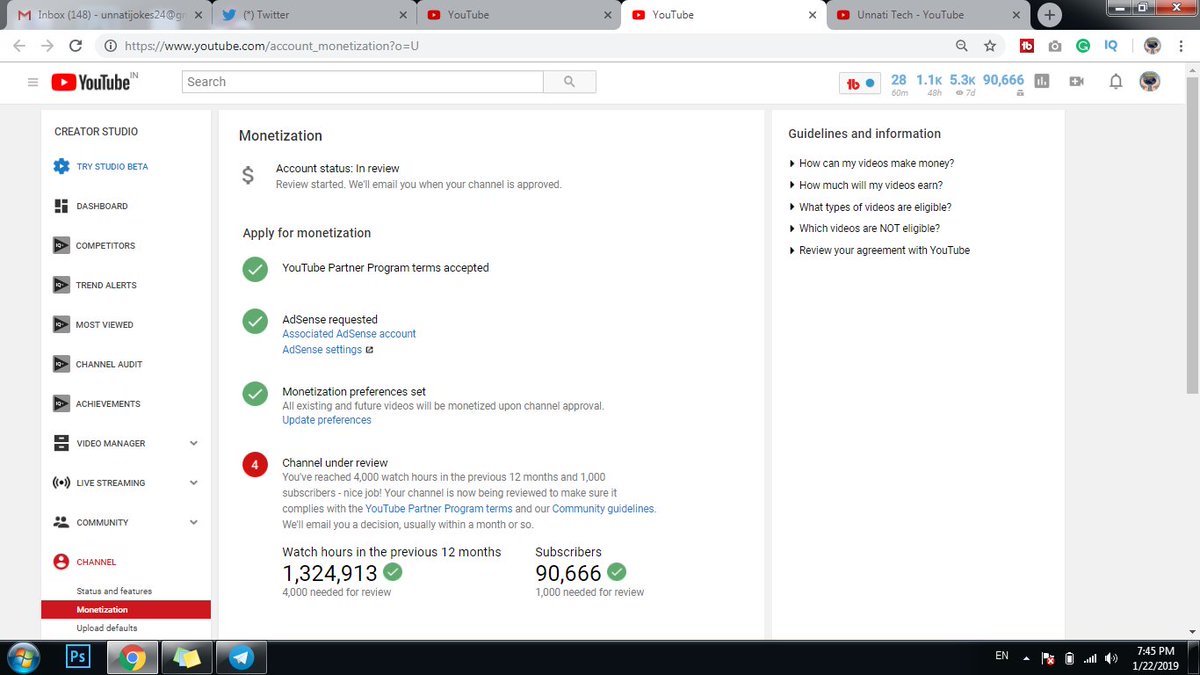Expand 'Which videos are NOT eligible?'
The width and height of the screenshot is (1200, 675).
click(864, 228)
